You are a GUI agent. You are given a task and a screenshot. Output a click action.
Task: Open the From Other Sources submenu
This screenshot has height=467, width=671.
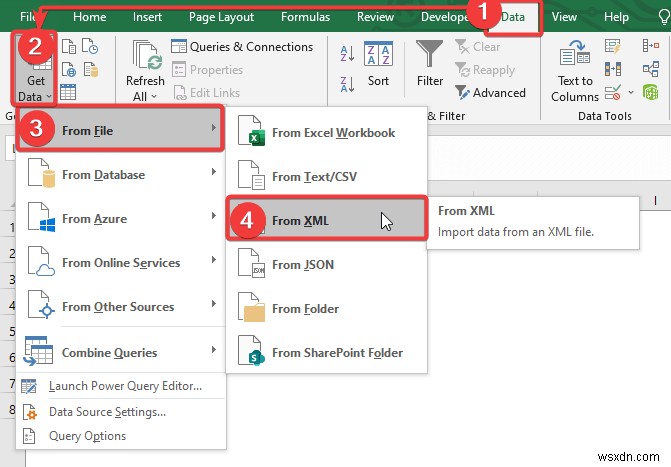[121, 307]
